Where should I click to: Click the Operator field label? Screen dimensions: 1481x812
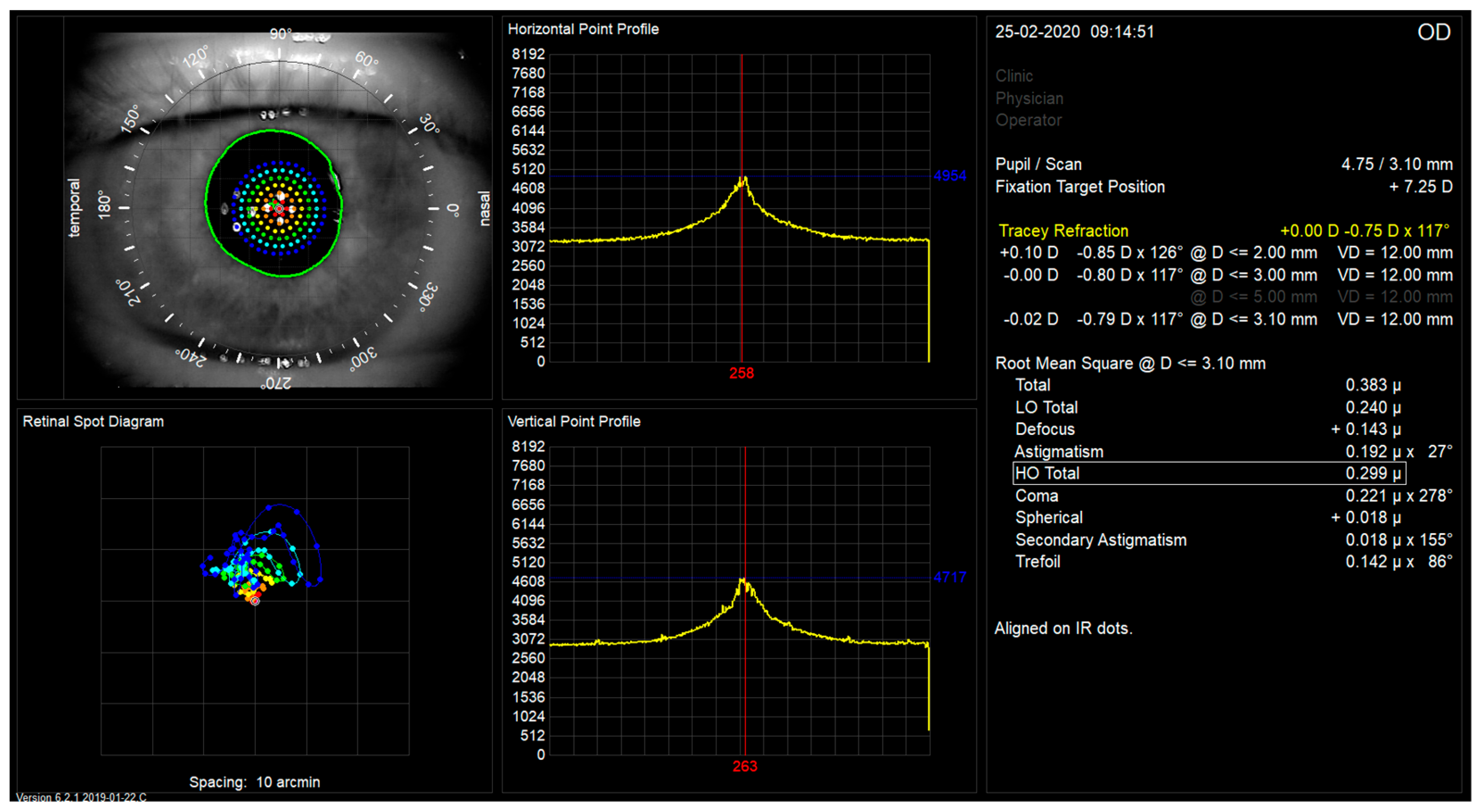(1029, 120)
